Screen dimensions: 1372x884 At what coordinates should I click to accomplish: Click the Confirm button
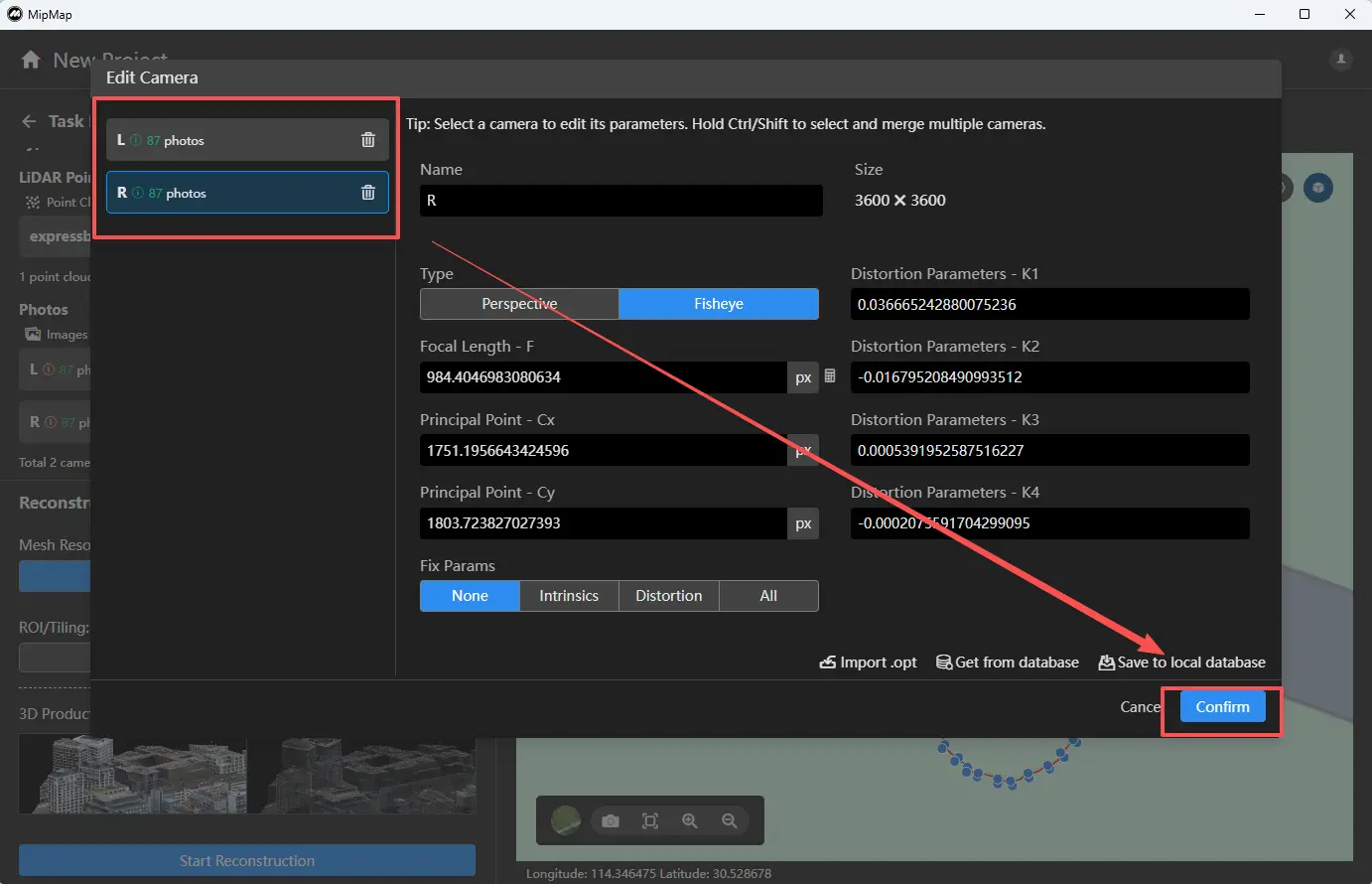coord(1222,706)
